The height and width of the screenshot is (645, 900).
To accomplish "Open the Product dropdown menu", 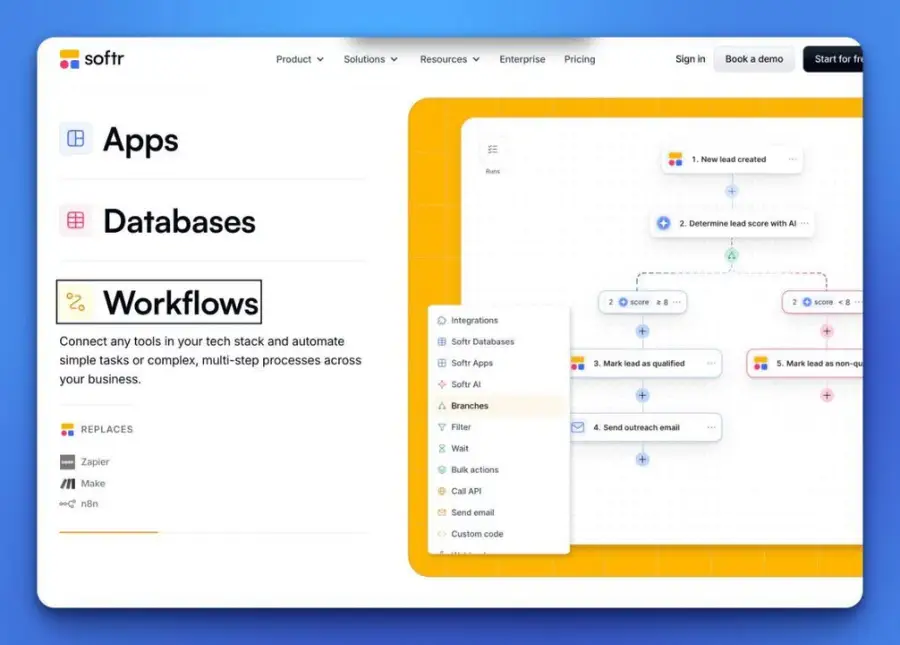I will tap(300, 59).
